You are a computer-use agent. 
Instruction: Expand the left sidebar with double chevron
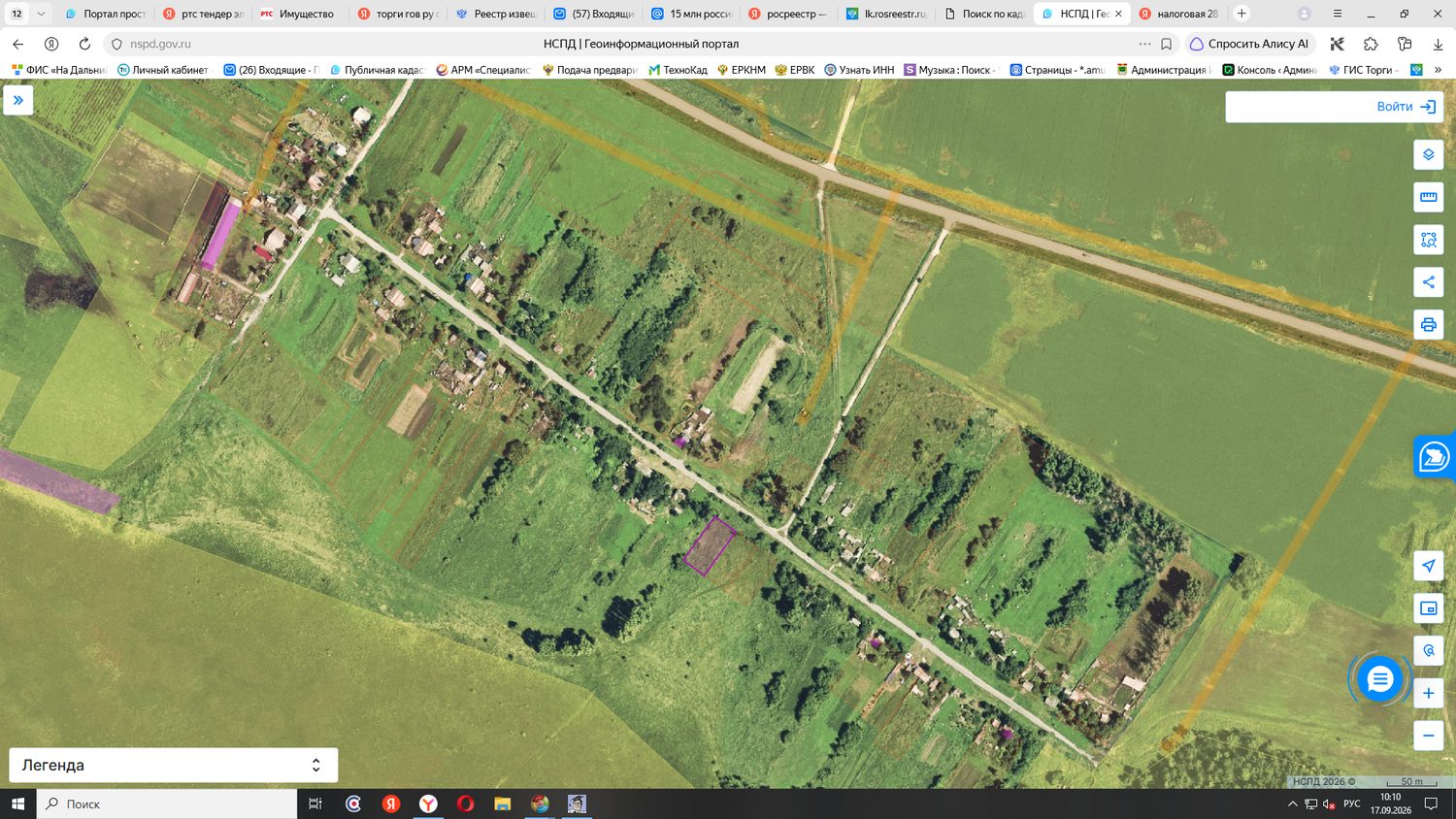click(18, 100)
